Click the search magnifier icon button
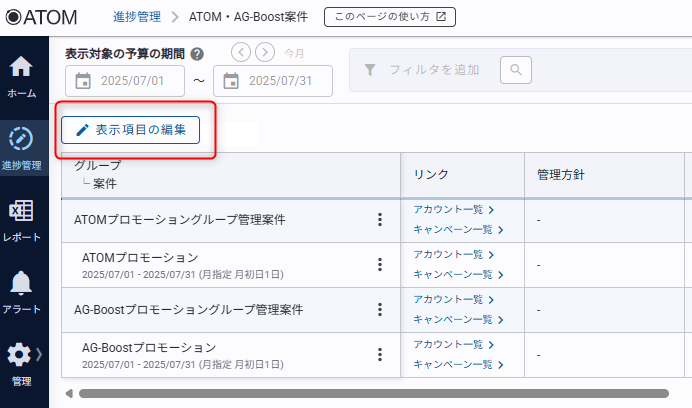 [515, 70]
